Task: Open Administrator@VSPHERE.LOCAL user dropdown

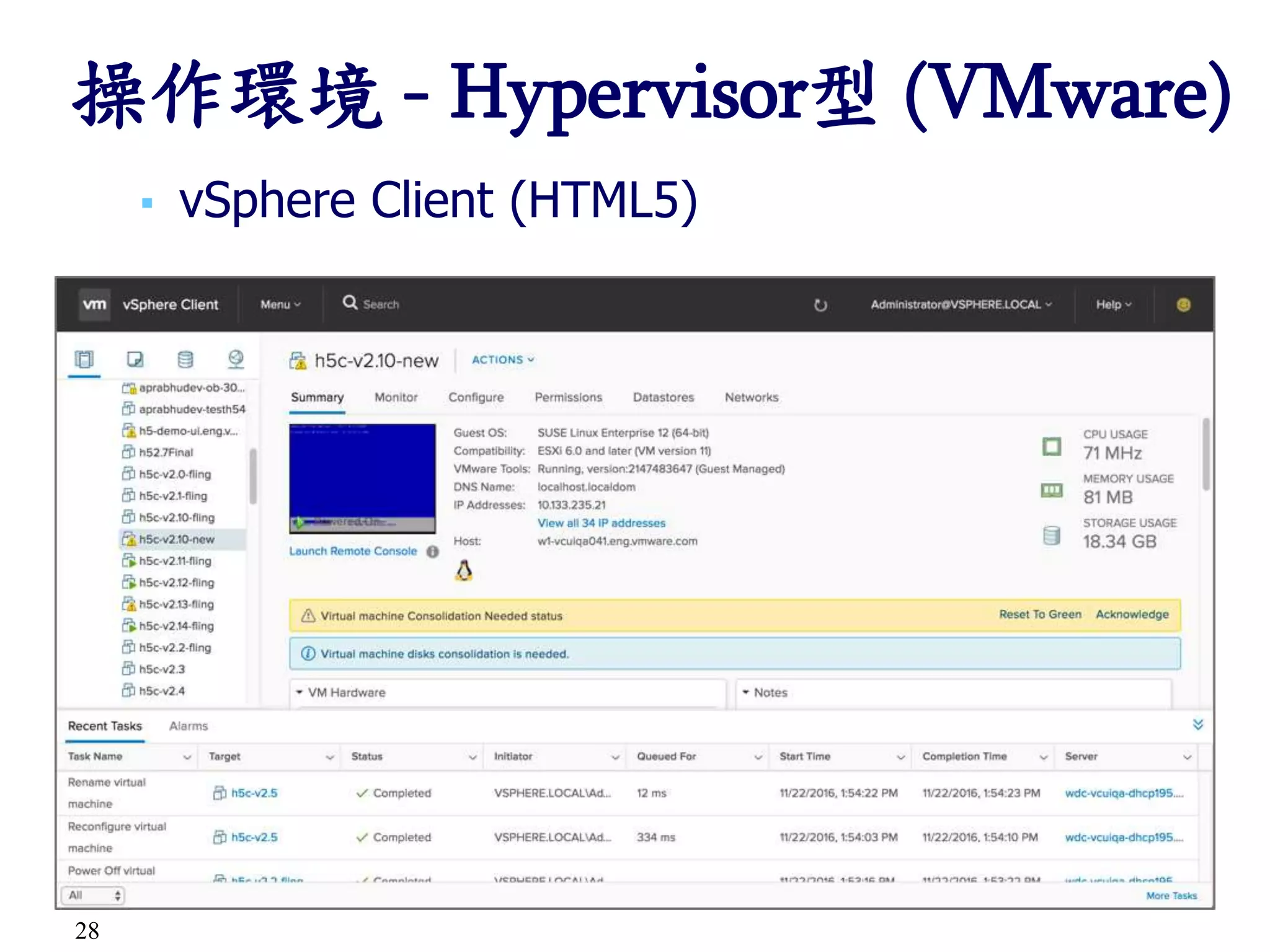Action: click(x=961, y=304)
